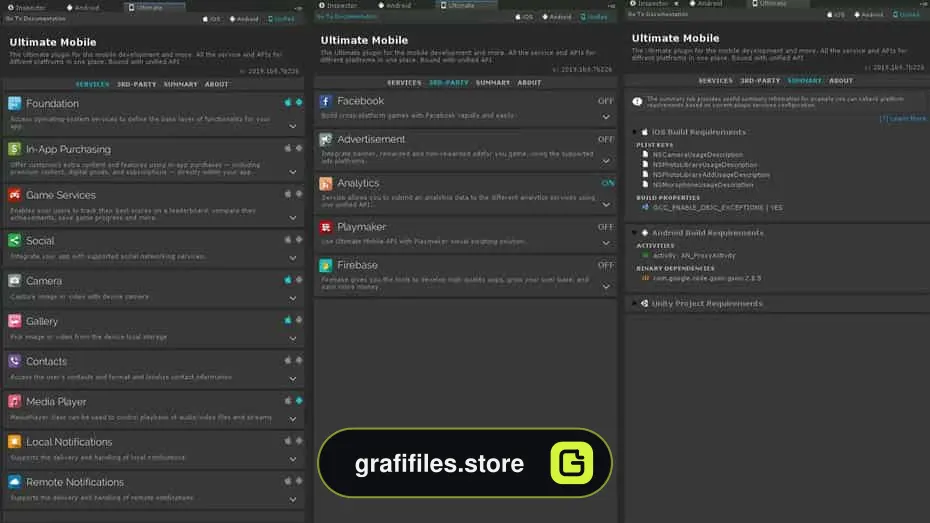Screen dimensions: 930x523
Task: Open ABOUT tab in the Services panel
Action: [216, 85]
